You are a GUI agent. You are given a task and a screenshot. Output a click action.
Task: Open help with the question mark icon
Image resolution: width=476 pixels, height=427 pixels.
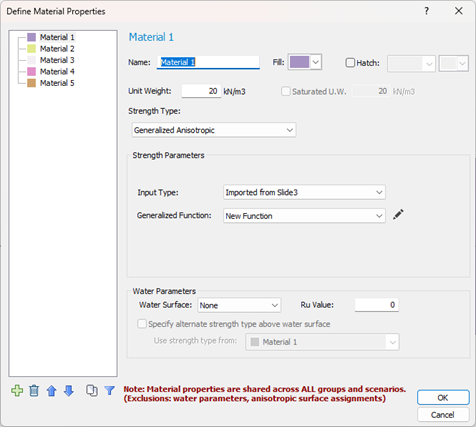(426, 11)
